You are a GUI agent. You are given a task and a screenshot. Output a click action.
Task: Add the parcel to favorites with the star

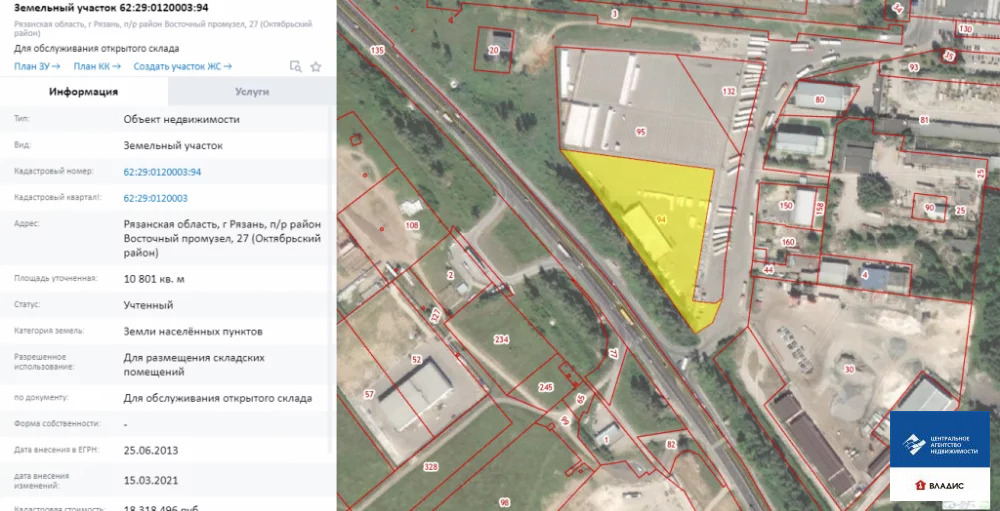point(315,66)
